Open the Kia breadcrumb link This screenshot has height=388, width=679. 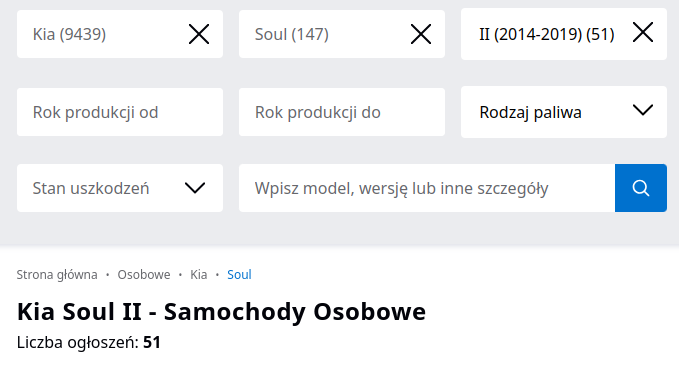coord(199,275)
